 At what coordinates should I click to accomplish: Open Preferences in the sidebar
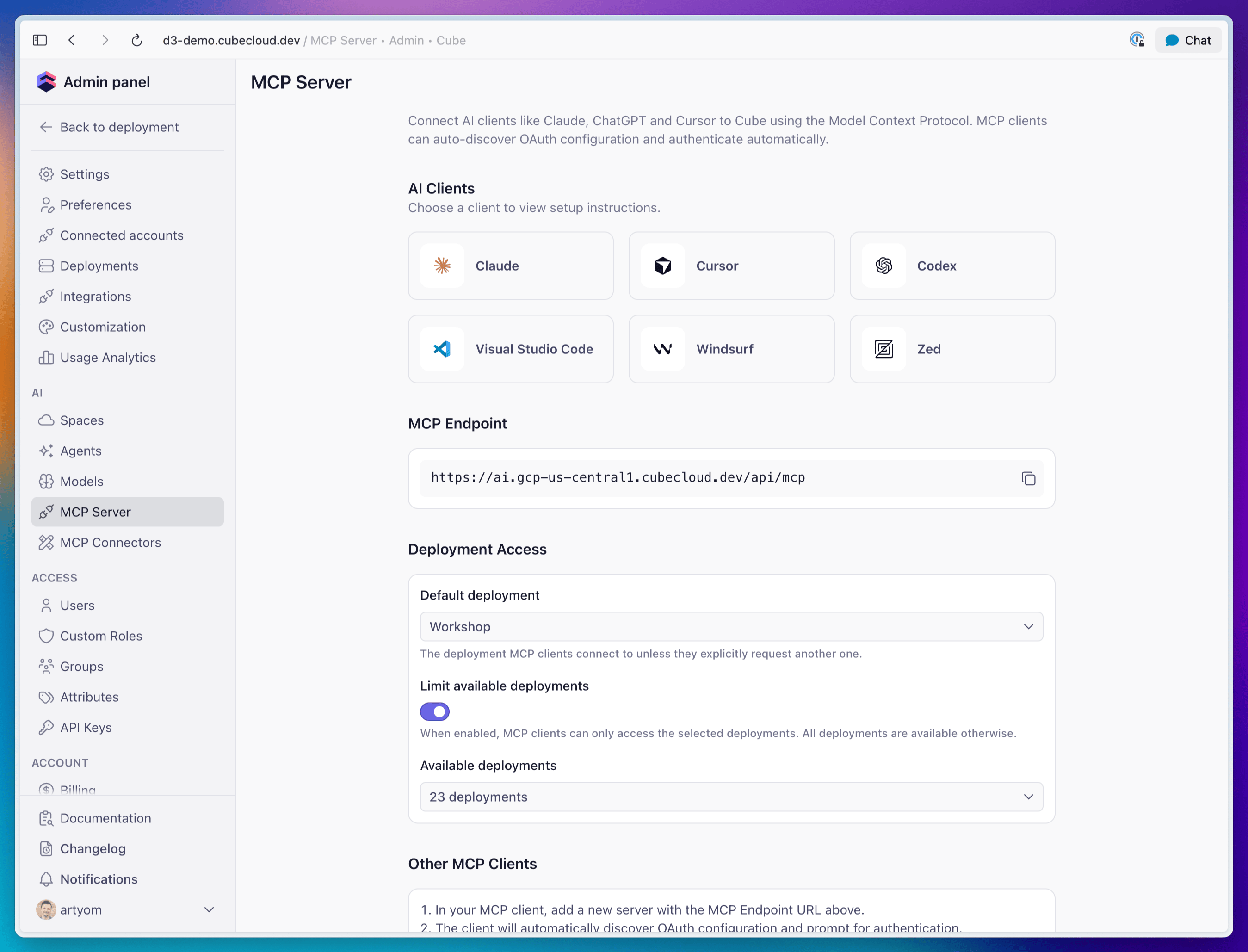(128, 204)
